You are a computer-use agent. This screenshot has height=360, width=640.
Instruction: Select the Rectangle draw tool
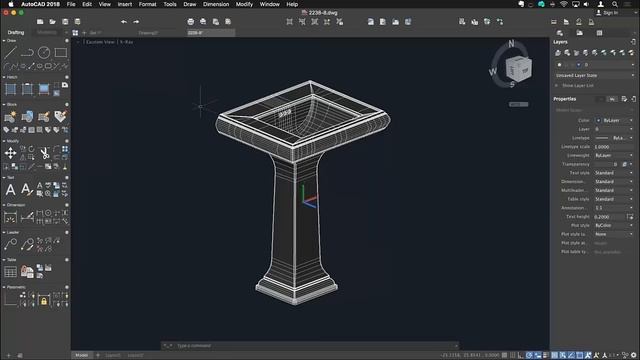pos(61,53)
